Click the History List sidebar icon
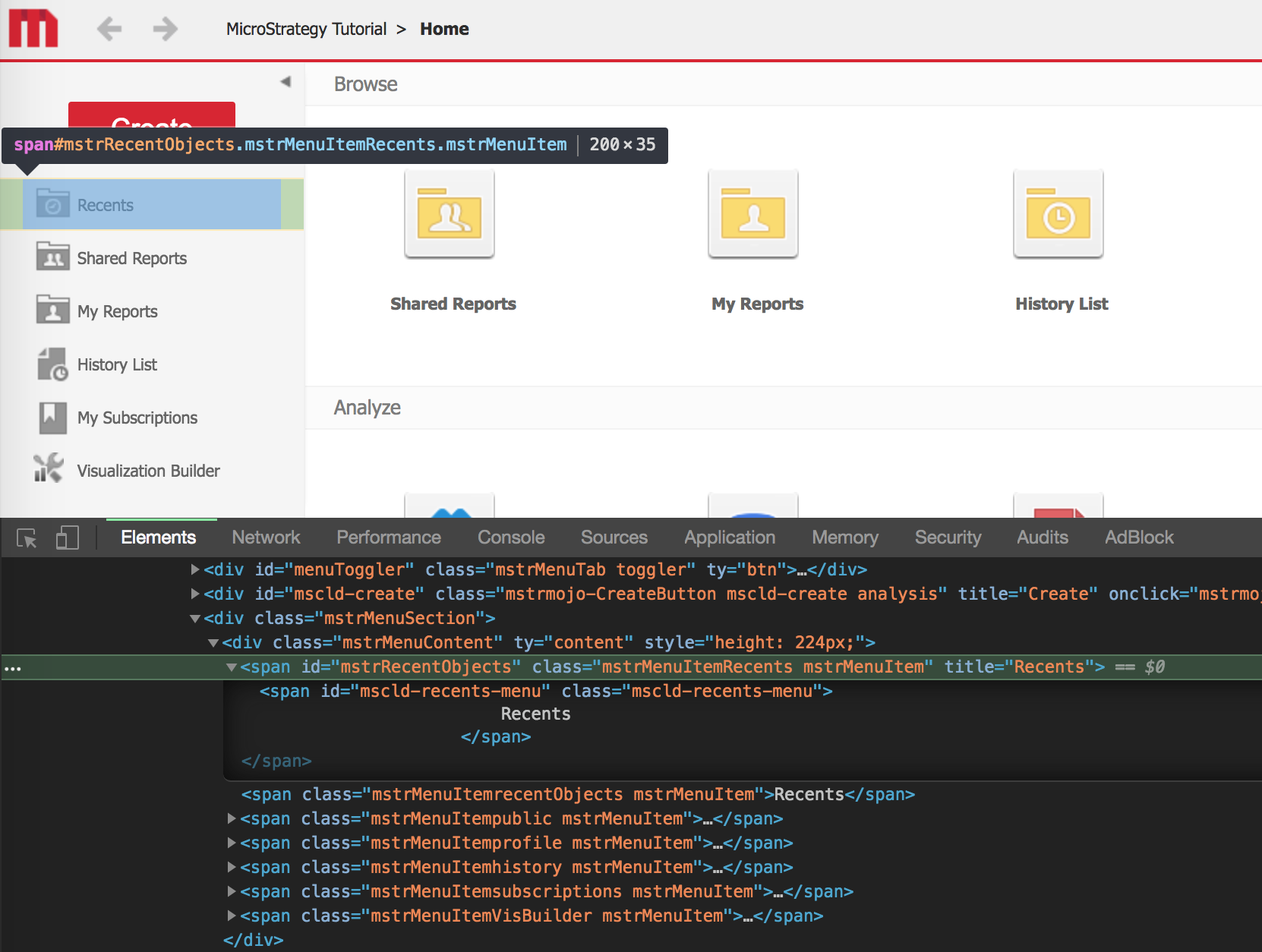 coord(51,364)
